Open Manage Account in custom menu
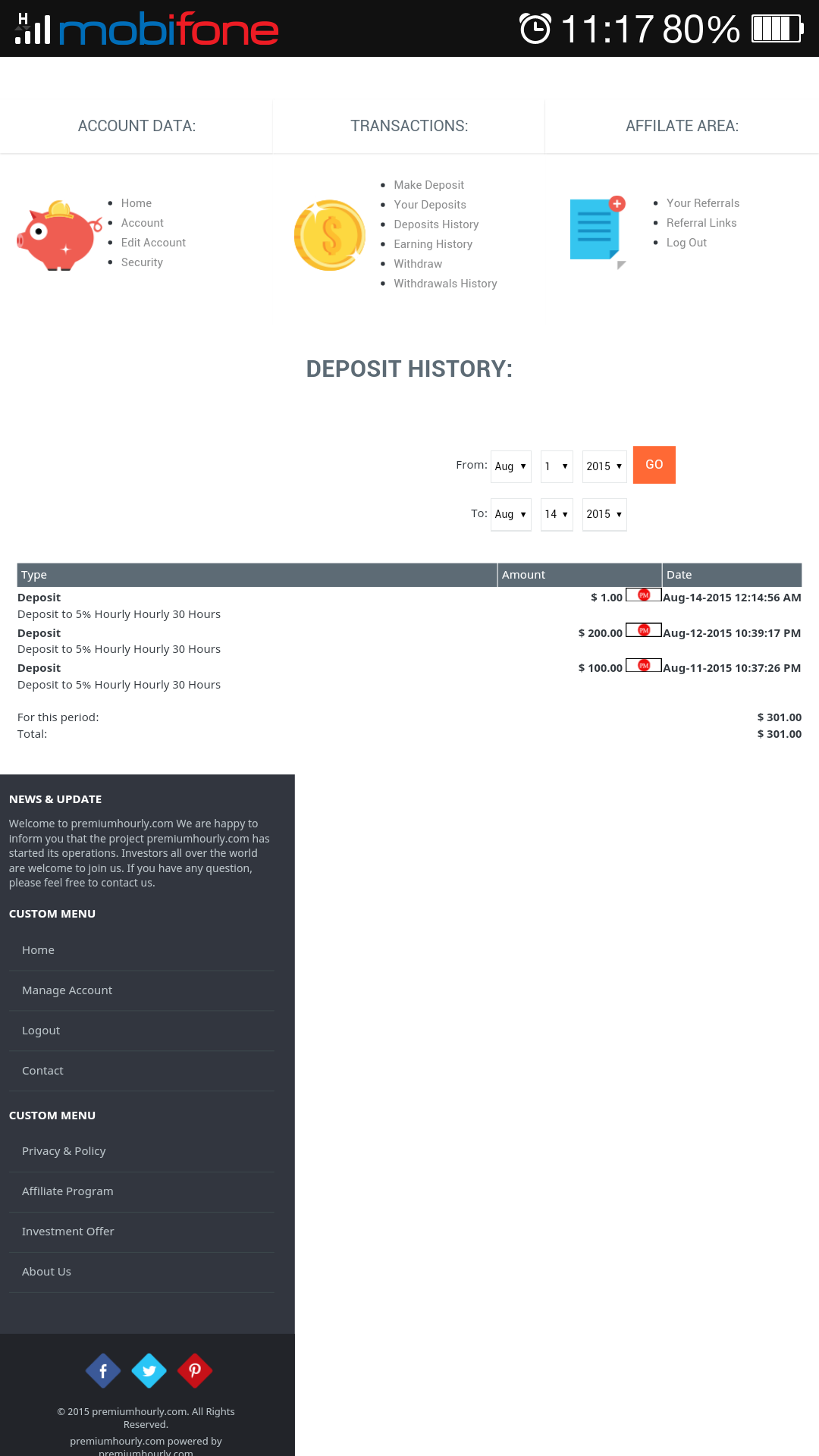 click(x=67, y=990)
